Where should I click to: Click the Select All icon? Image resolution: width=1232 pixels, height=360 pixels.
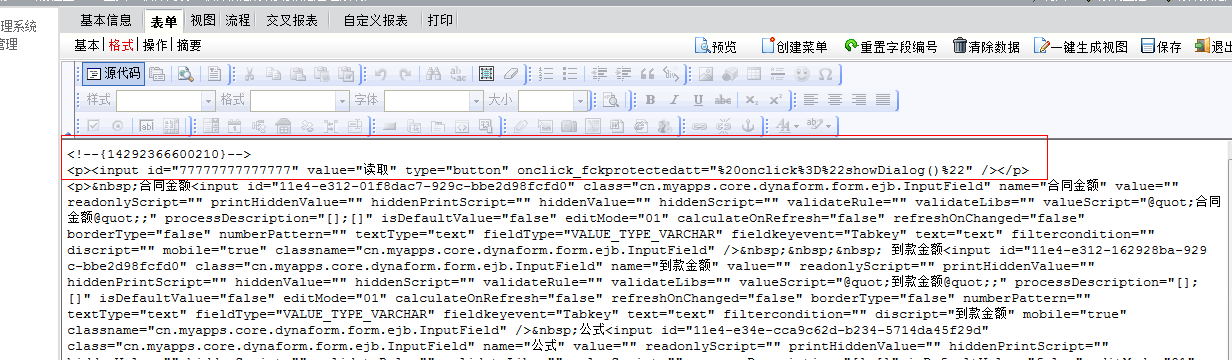(x=486, y=74)
